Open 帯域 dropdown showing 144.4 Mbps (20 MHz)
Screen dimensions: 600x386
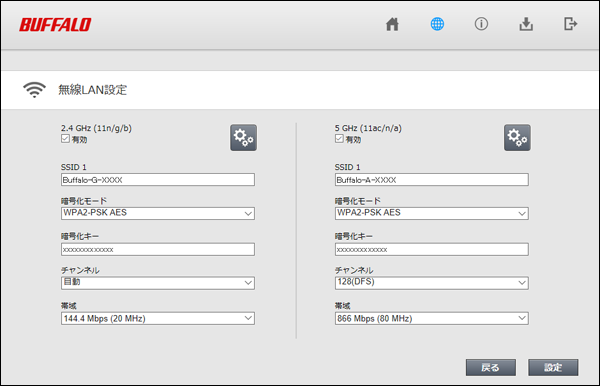pos(158,318)
